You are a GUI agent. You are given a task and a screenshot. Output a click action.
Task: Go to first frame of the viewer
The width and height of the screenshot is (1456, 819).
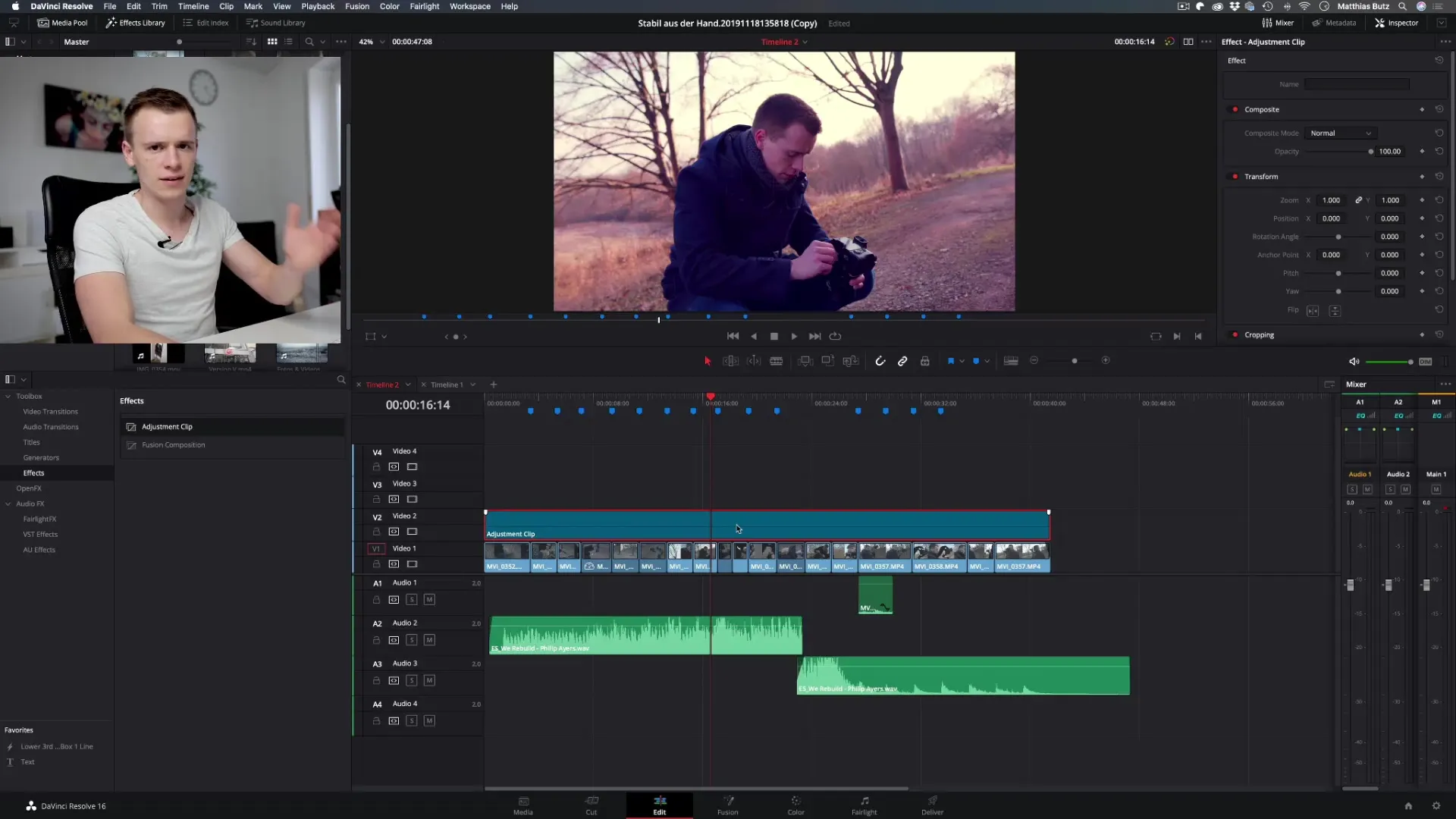coord(733,337)
